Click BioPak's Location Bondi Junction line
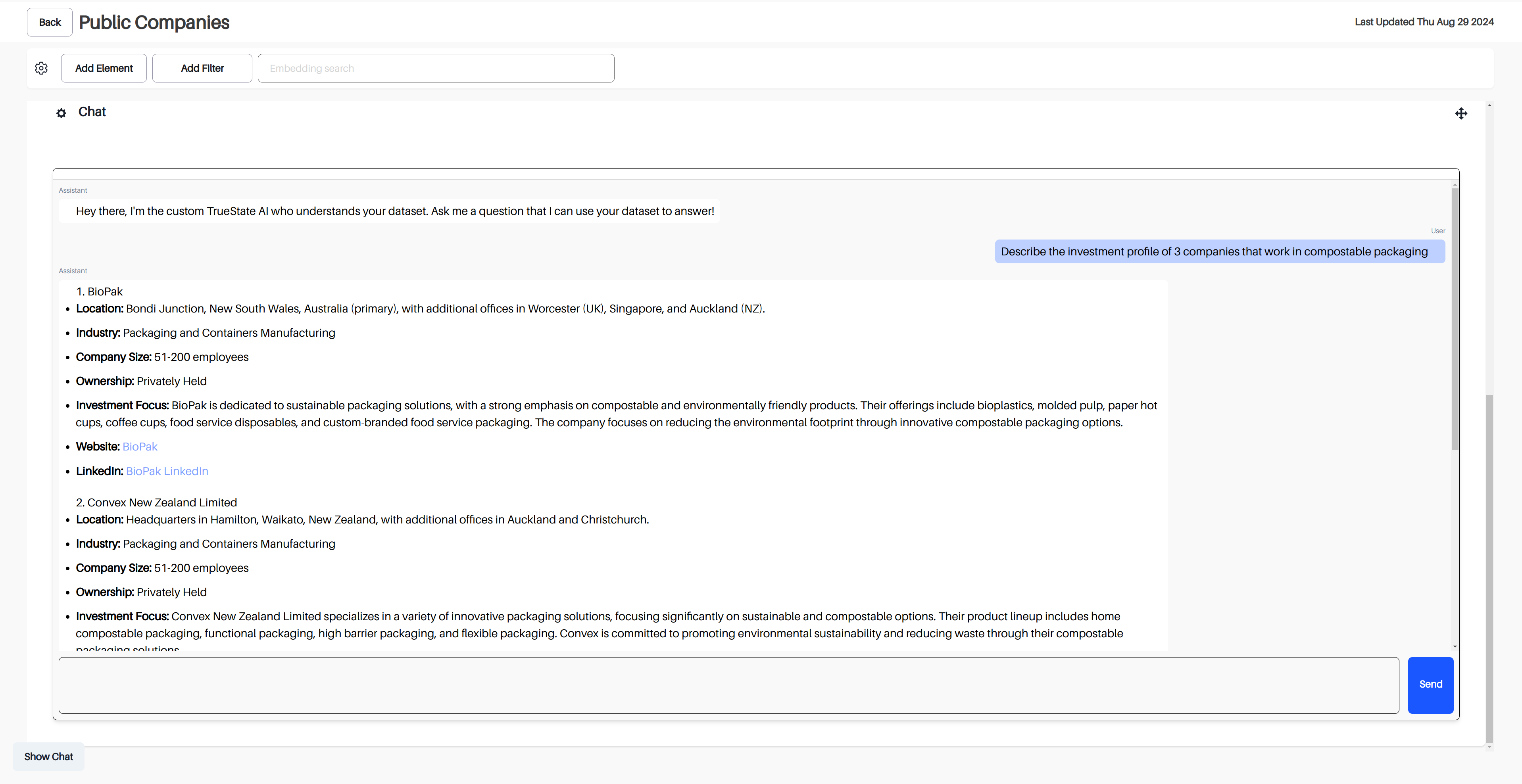 [421, 309]
